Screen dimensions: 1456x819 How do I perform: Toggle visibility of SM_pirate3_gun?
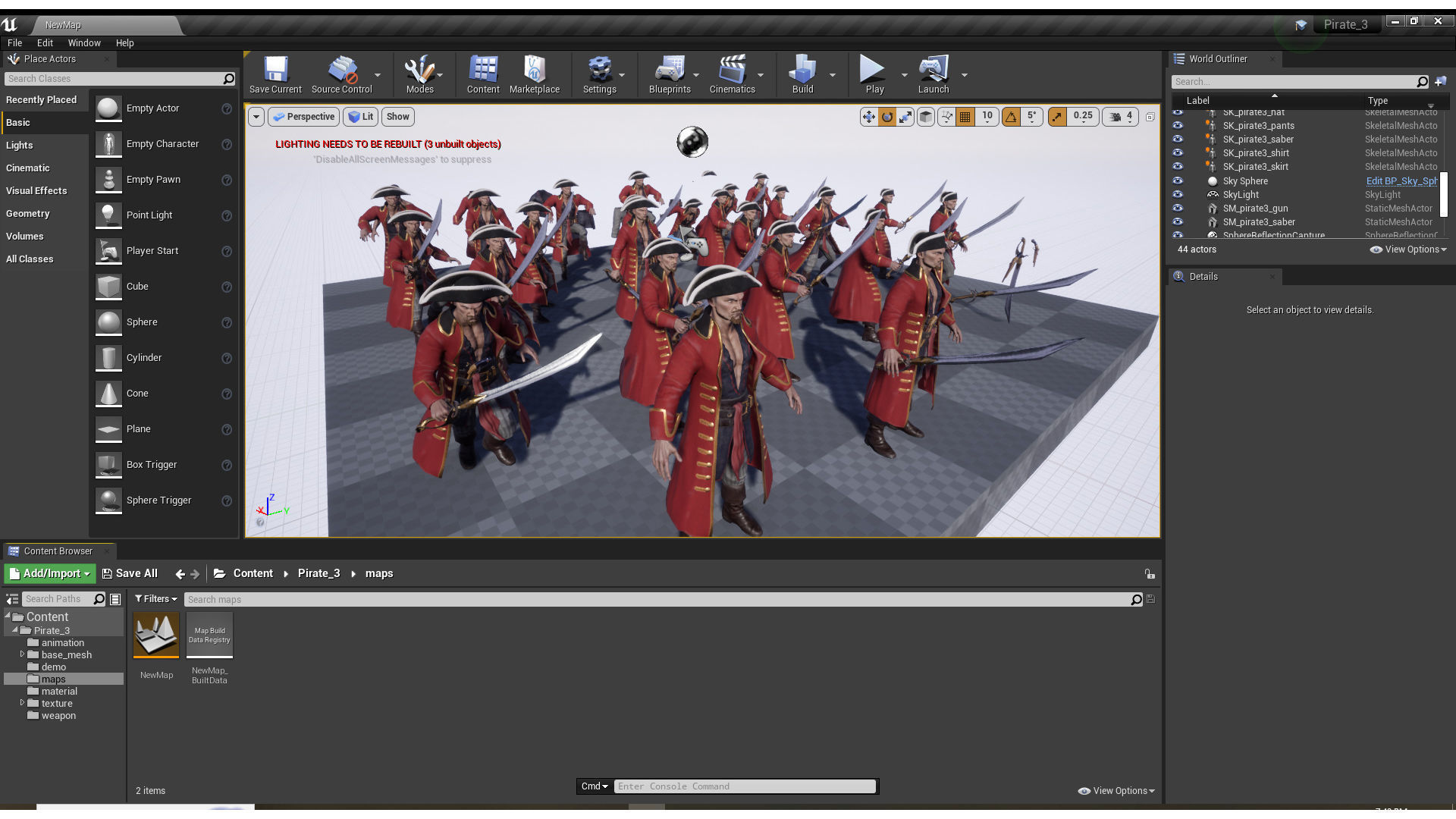point(1178,209)
